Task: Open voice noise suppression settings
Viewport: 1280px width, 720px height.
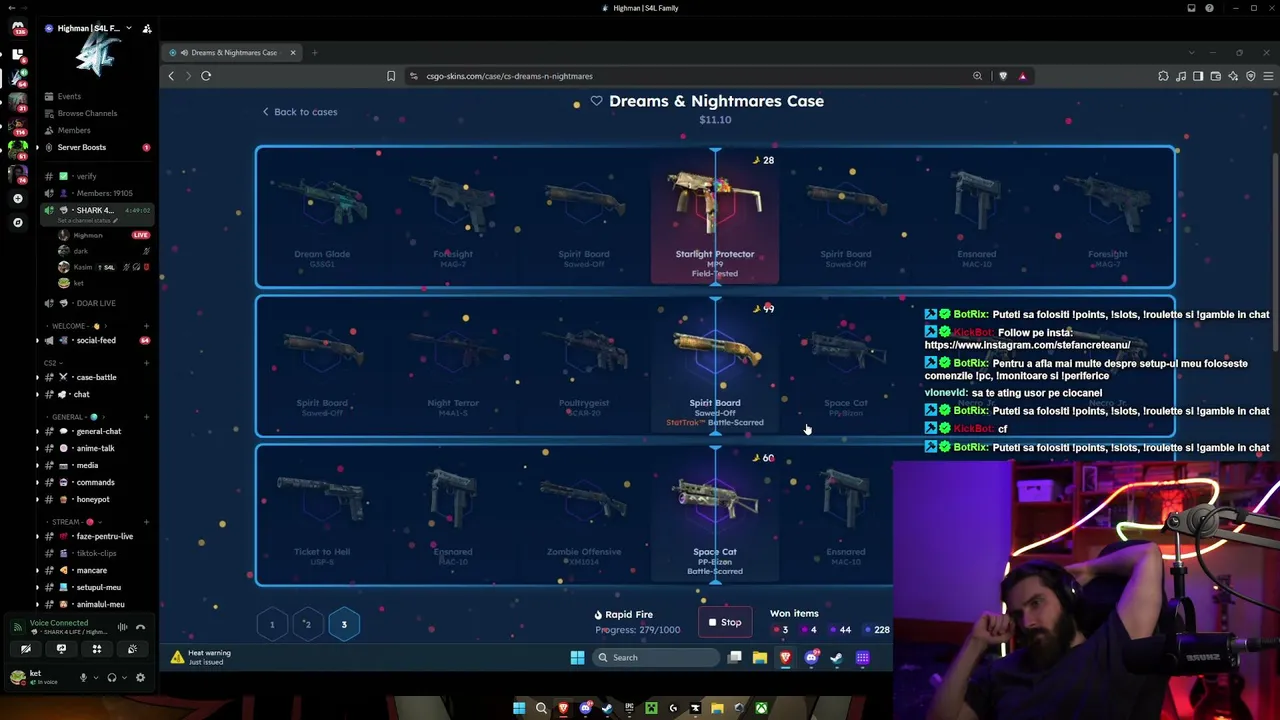Action: click(122, 627)
